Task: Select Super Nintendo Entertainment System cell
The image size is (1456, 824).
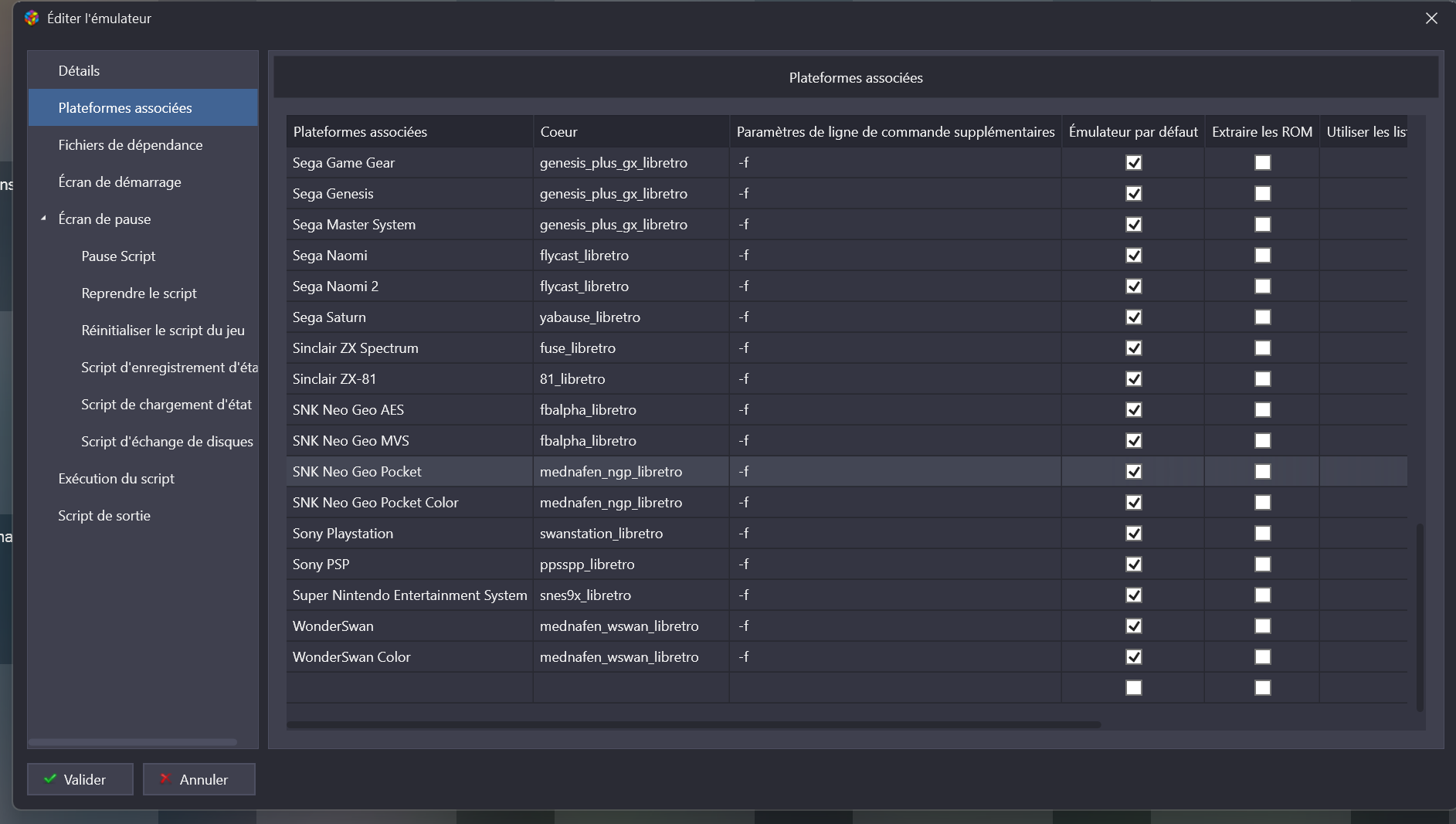Action: 409,595
